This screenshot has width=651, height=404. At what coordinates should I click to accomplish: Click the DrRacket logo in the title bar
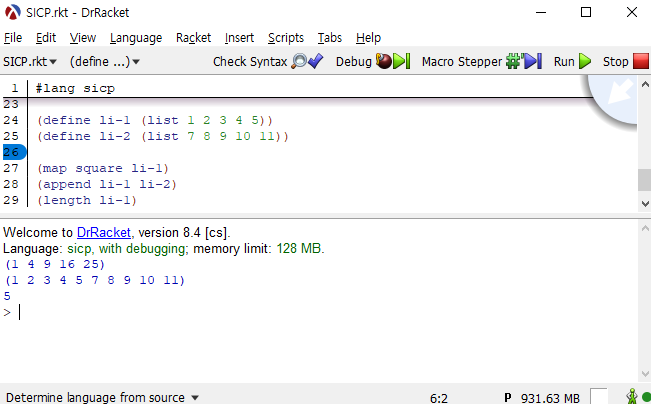(x=13, y=12)
